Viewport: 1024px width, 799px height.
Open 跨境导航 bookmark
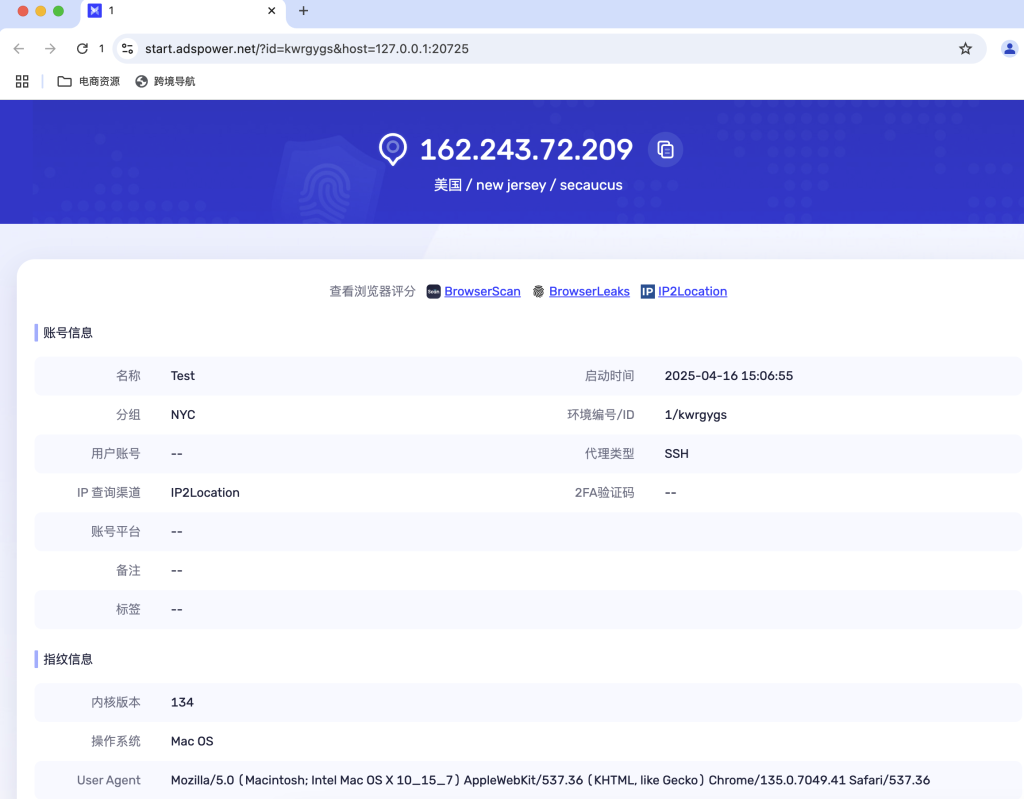point(165,81)
